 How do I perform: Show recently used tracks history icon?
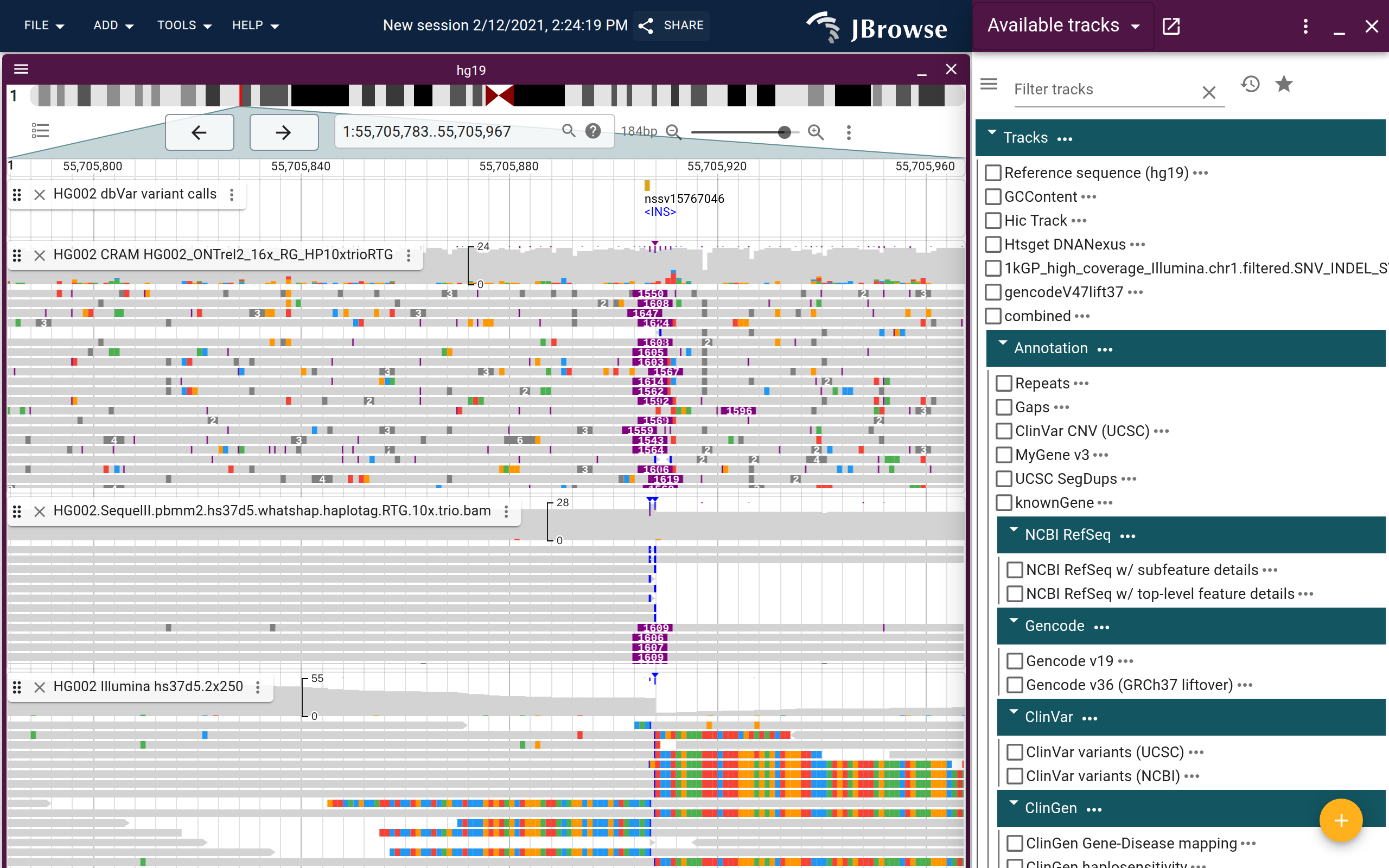[x=1250, y=84]
